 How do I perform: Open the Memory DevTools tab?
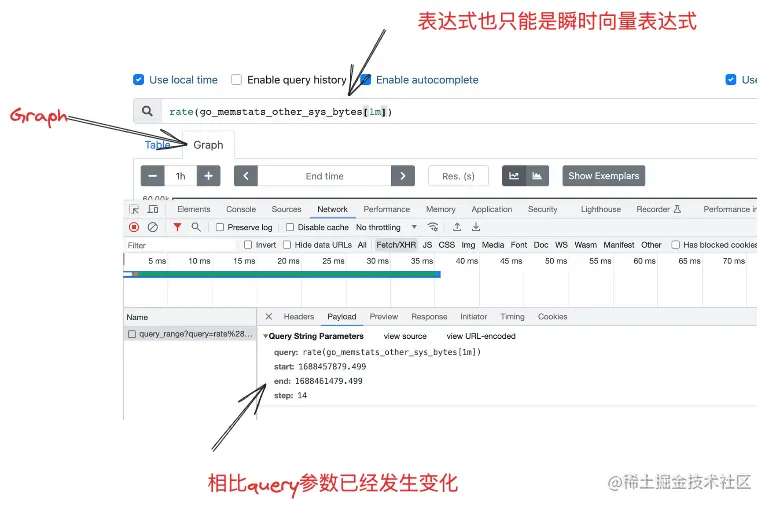click(x=441, y=209)
